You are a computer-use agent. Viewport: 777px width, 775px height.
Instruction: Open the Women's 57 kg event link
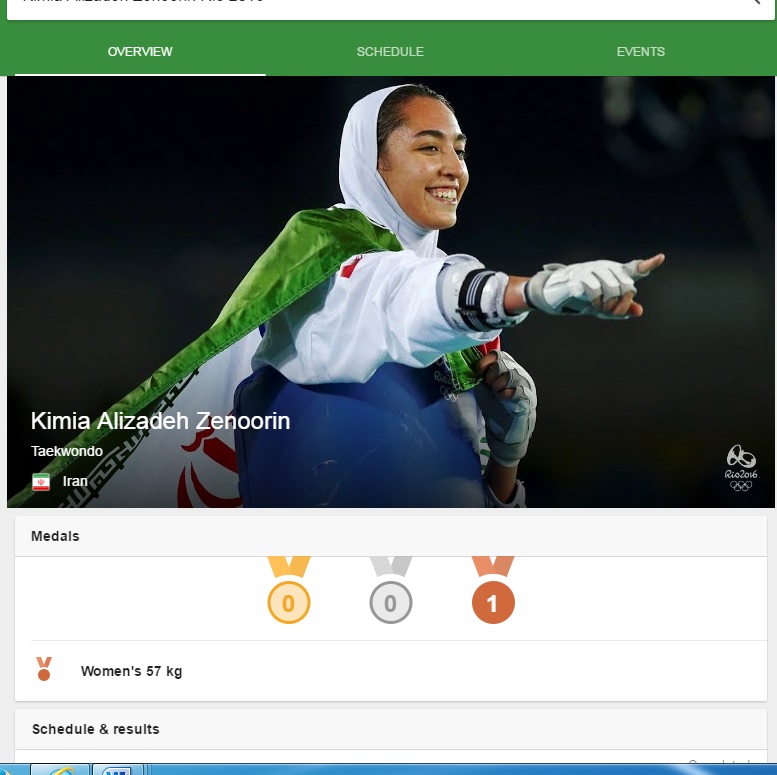(131, 671)
